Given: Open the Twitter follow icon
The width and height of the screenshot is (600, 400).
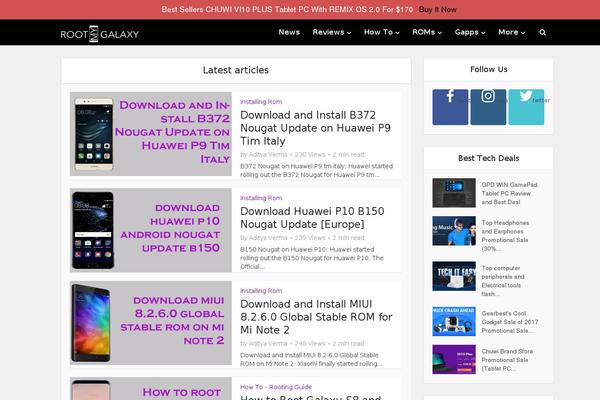Looking at the screenshot, I should coord(526,107).
